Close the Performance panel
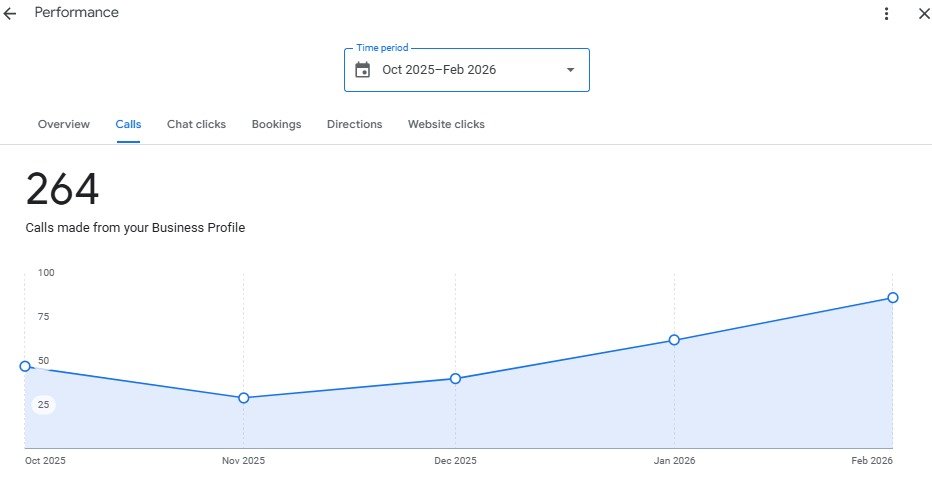This screenshot has height=487, width=932. click(x=923, y=14)
